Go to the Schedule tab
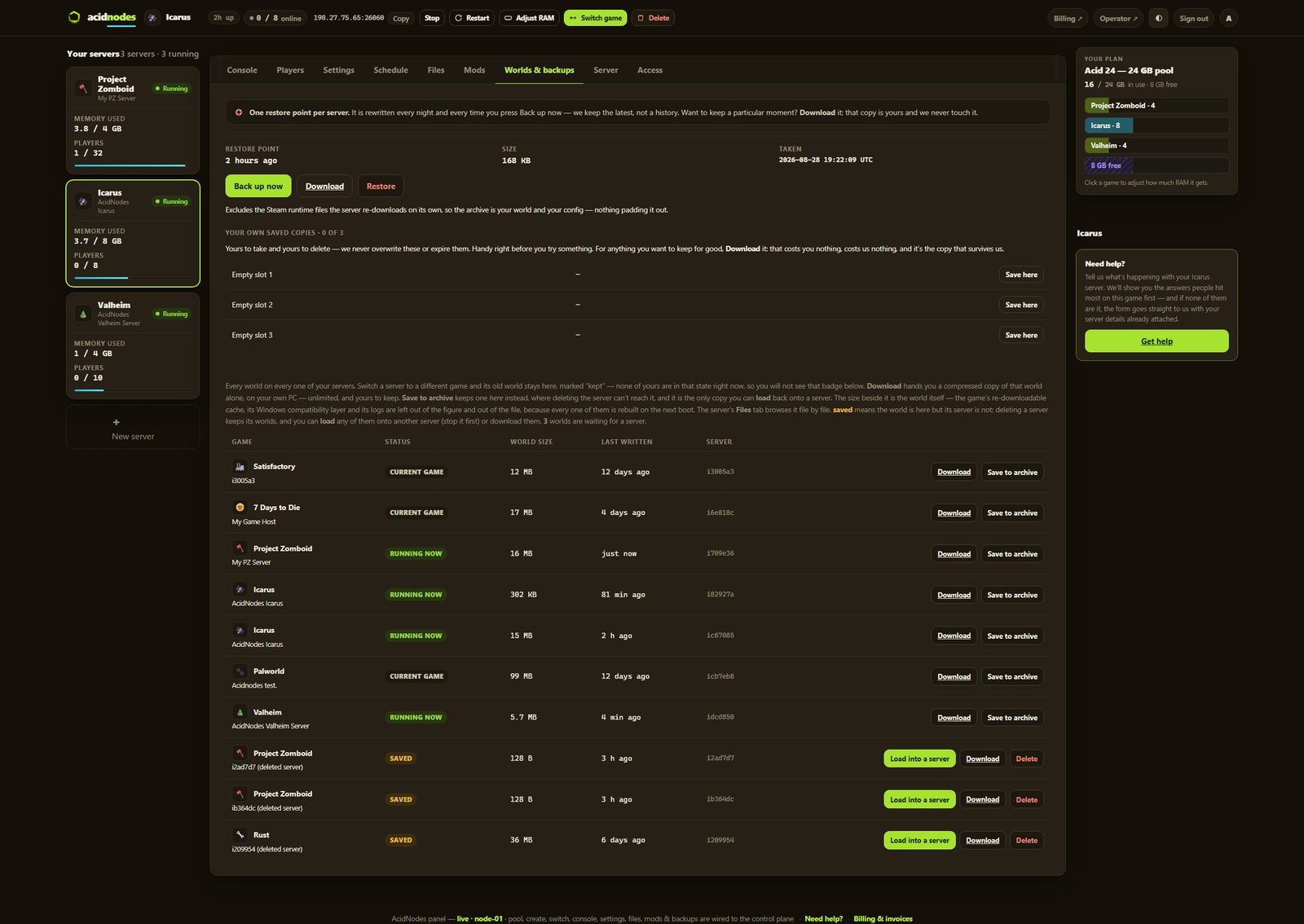This screenshot has height=924, width=1304. (391, 70)
